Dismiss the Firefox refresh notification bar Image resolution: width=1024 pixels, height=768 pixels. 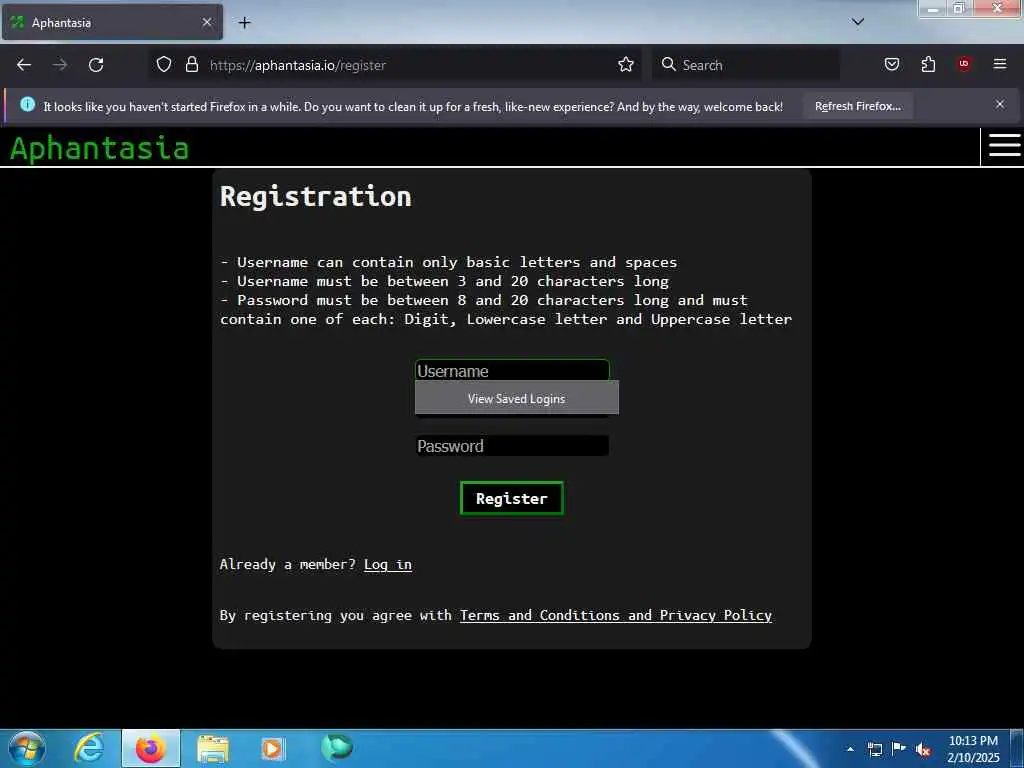coord(1000,104)
